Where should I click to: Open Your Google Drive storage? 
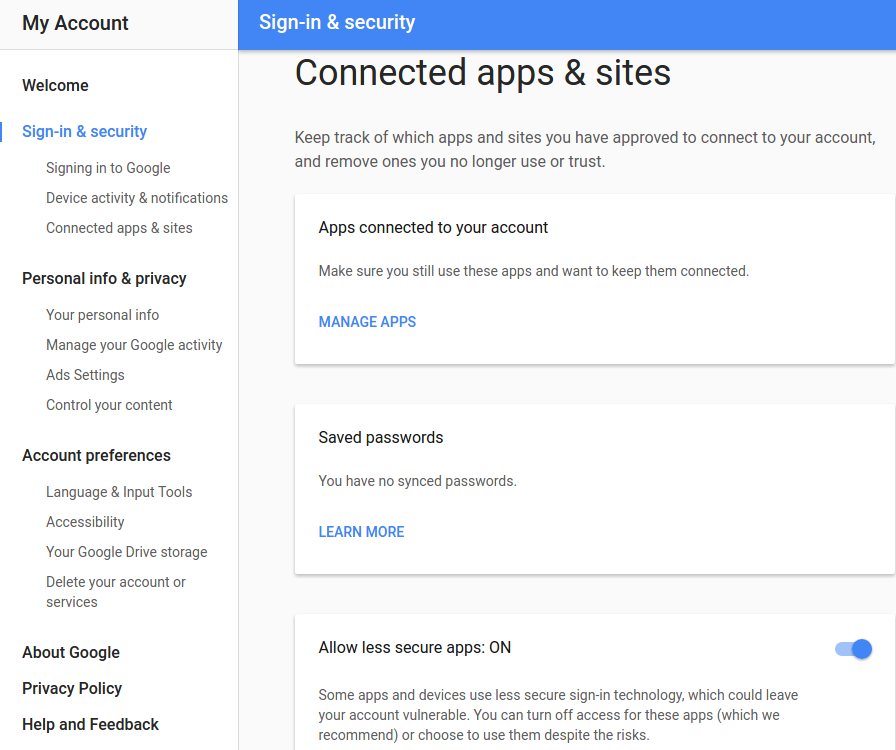pos(126,552)
